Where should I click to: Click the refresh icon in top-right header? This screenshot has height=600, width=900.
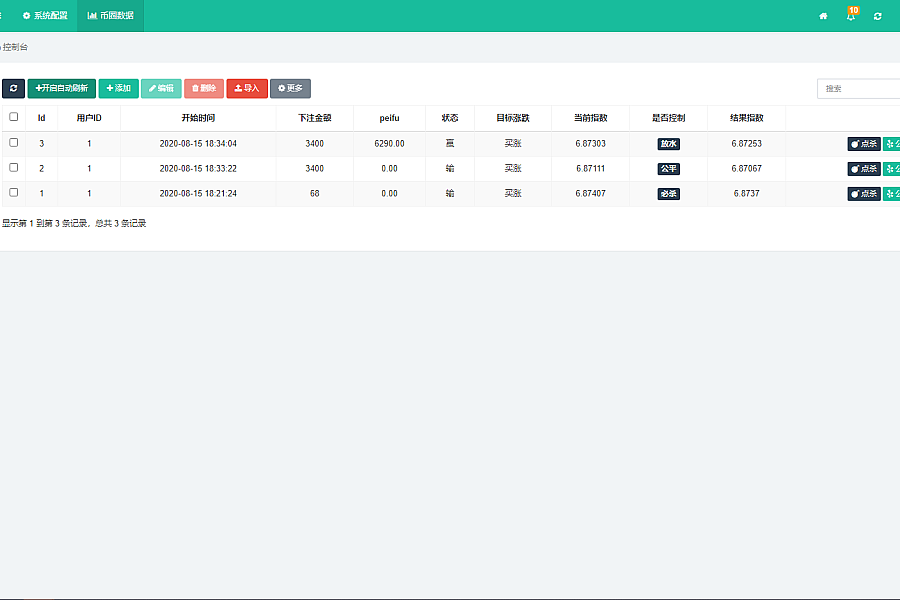click(x=878, y=16)
